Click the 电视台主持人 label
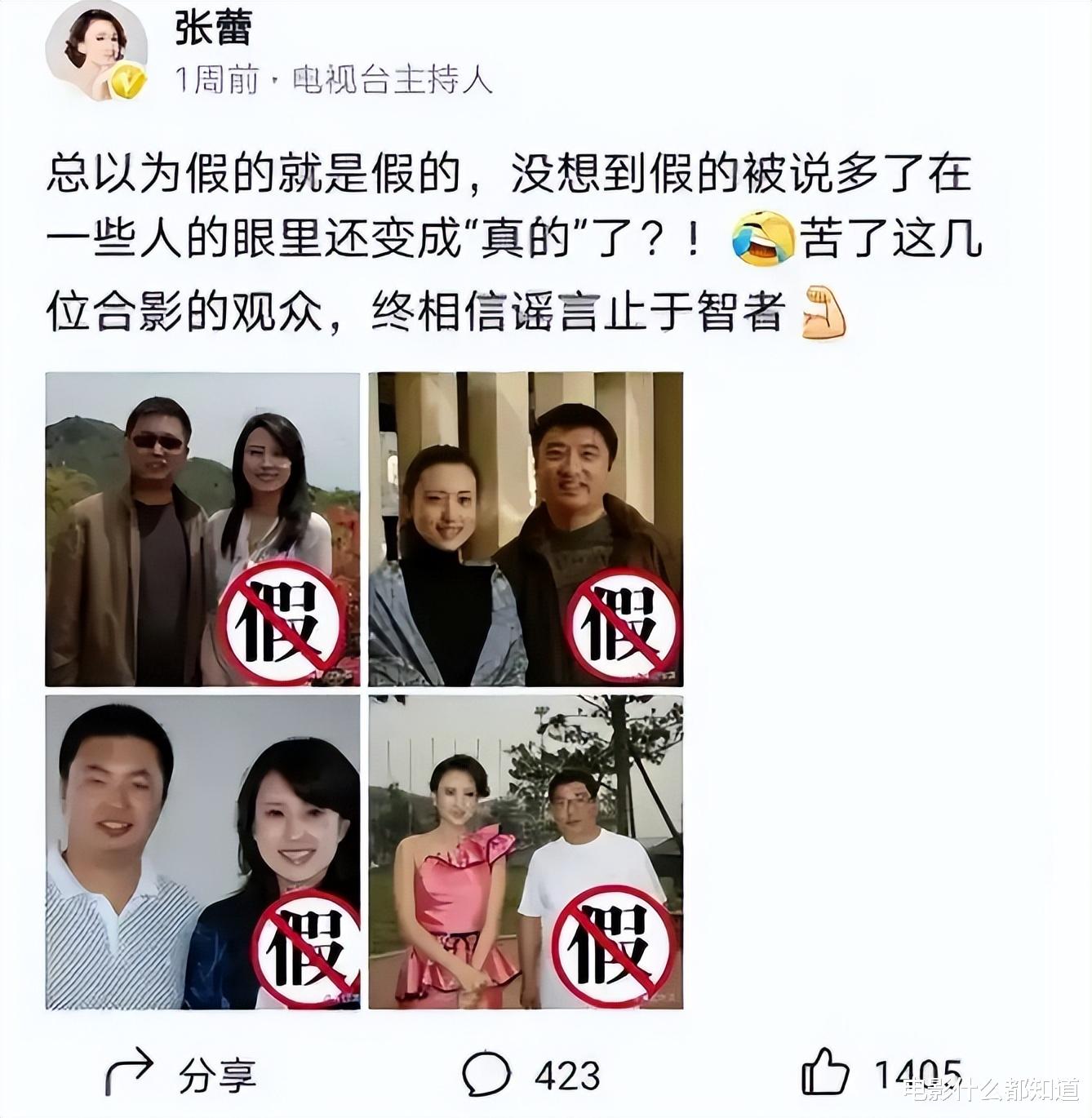 [x=393, y=81]
